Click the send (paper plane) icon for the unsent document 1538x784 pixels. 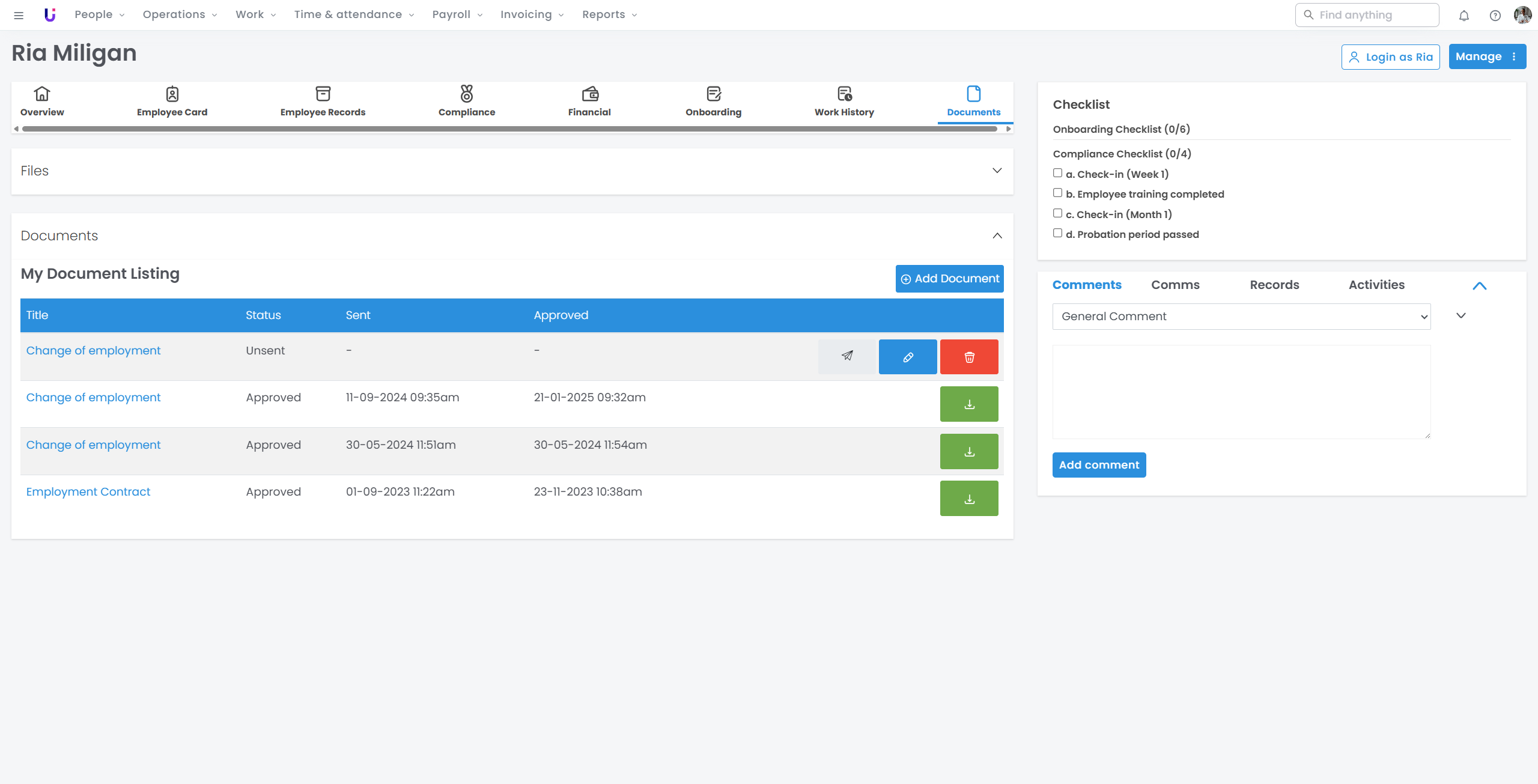847,356
